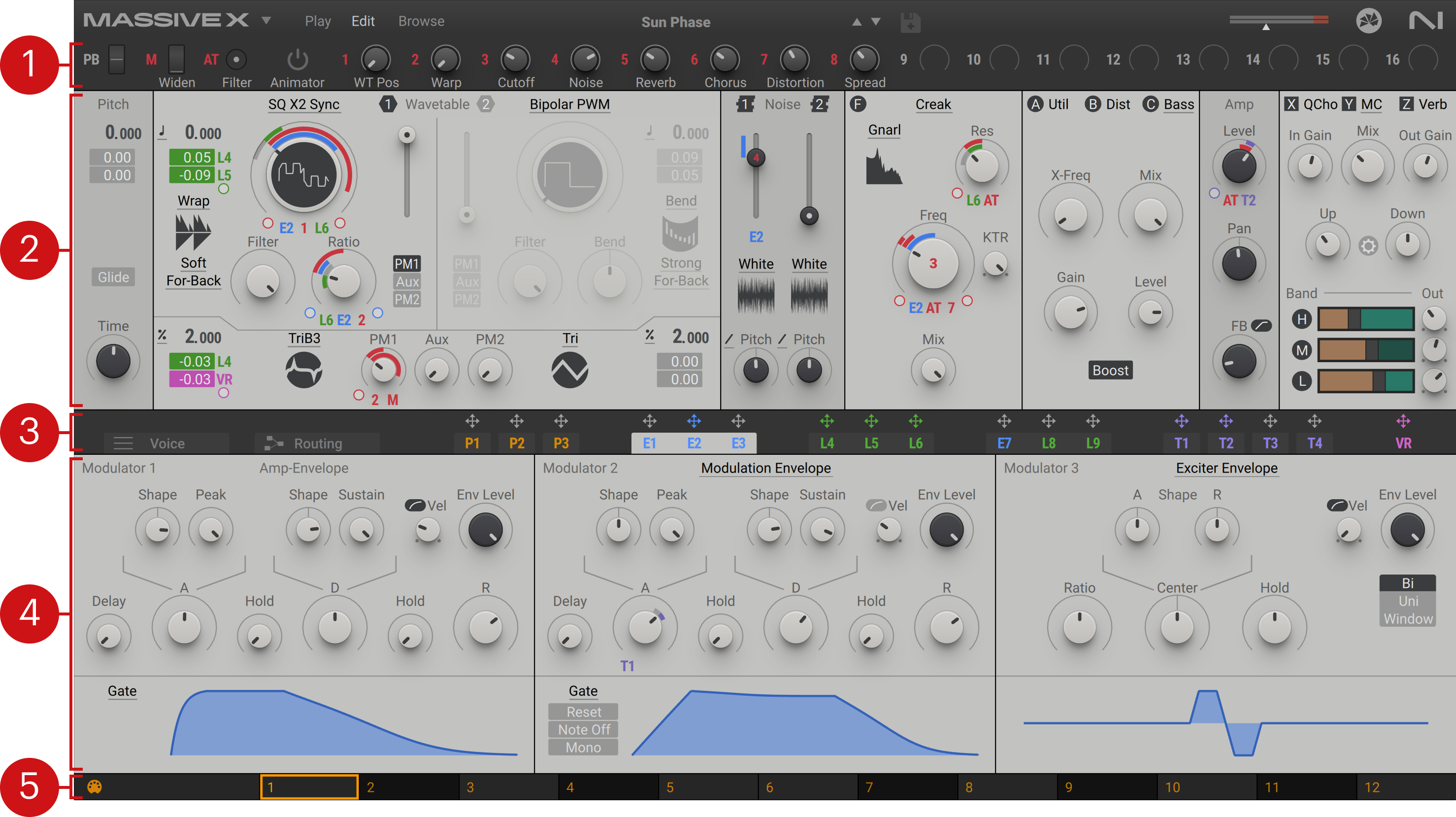Click the gear icon between Up and Down

(1368, 246)
